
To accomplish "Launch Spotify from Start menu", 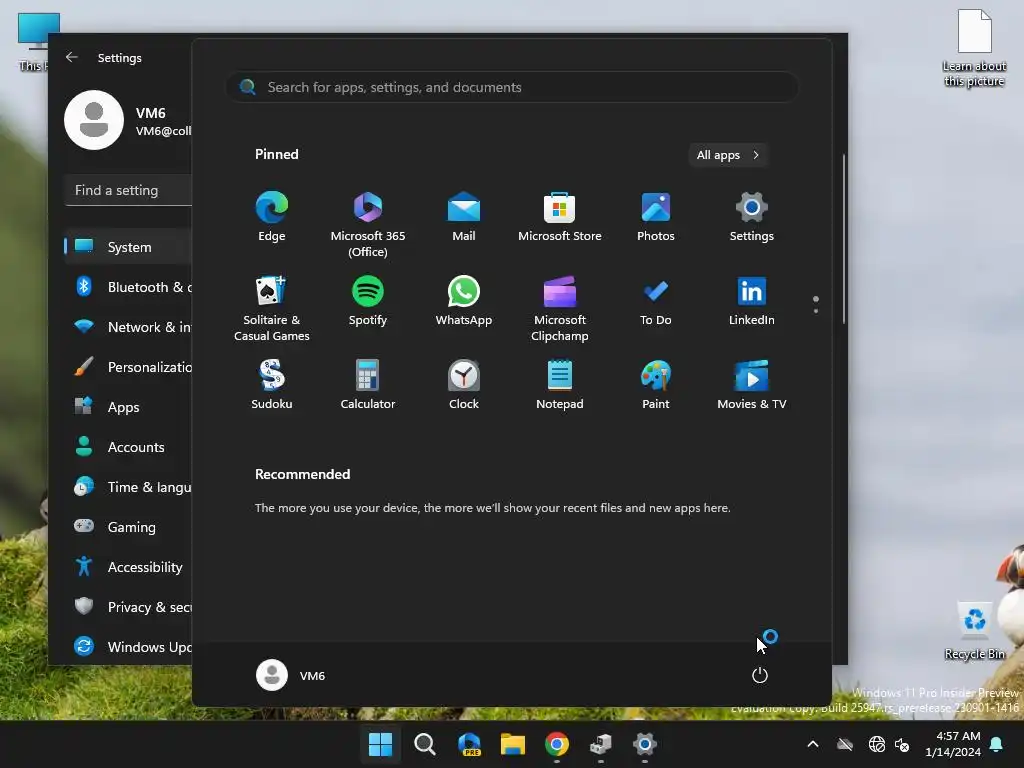I will tap(368, 301).
